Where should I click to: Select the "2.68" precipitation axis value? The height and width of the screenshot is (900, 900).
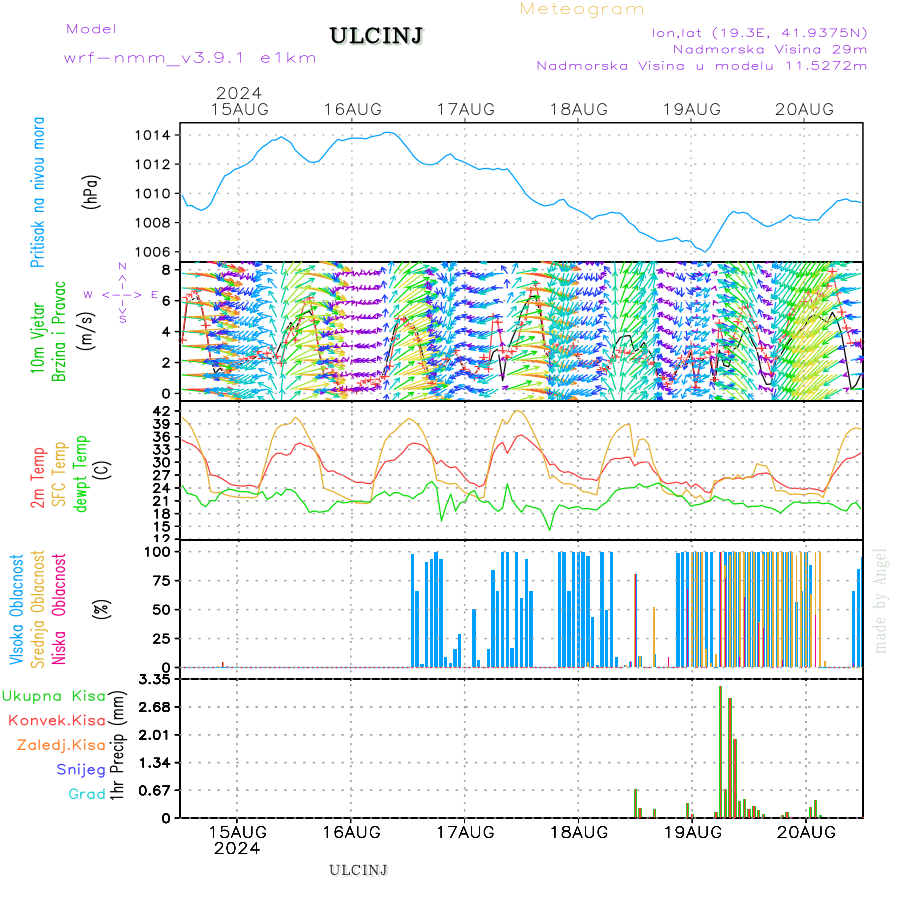pyautogui.click(x=155, y=707)
